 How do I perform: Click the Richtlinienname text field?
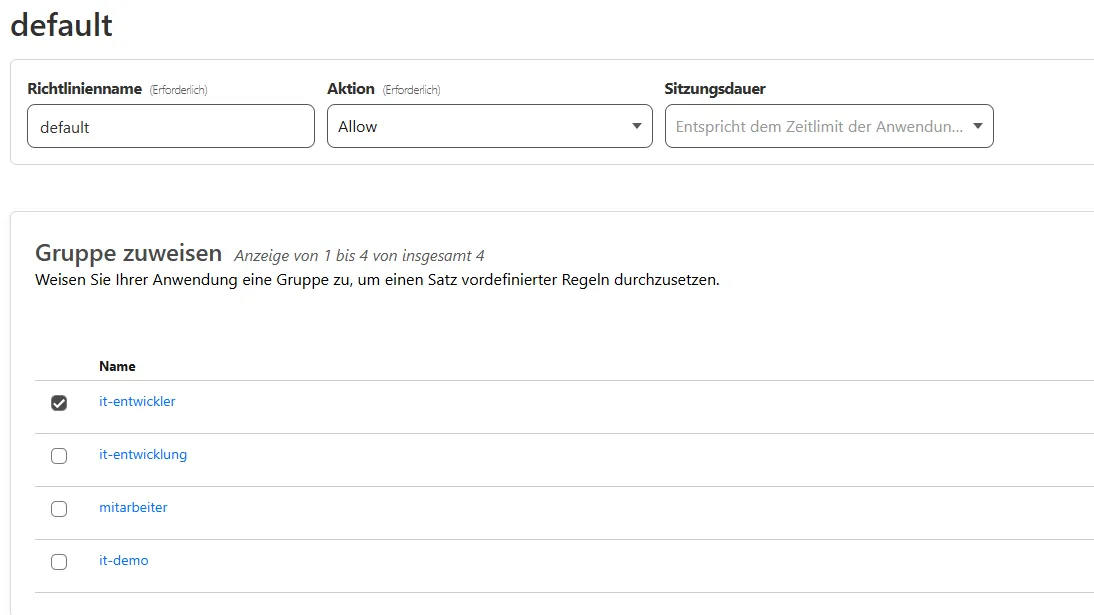click(170, 127)
